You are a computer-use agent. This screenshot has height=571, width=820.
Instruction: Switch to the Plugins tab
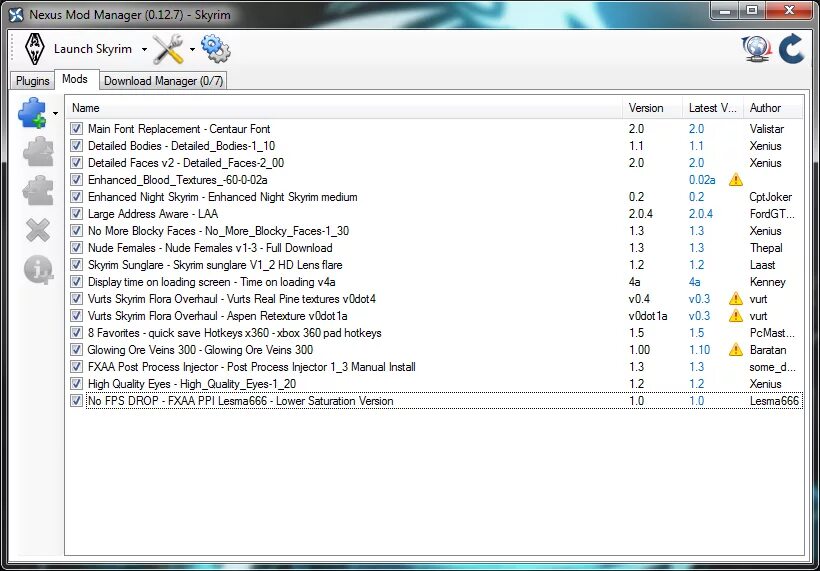(x=32, y=81)
